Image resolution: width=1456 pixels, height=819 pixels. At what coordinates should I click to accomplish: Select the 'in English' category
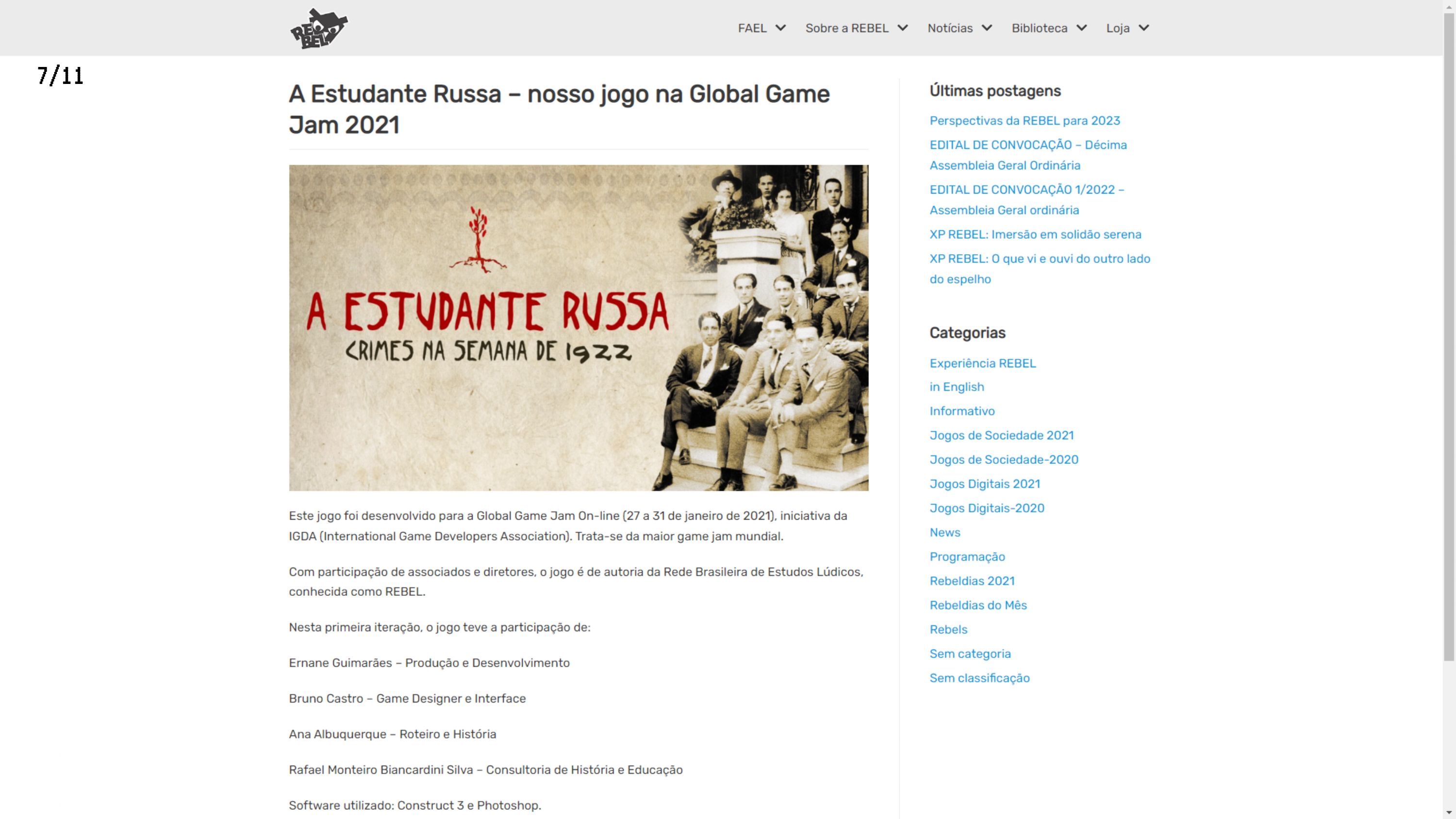(x=957, y=387)
